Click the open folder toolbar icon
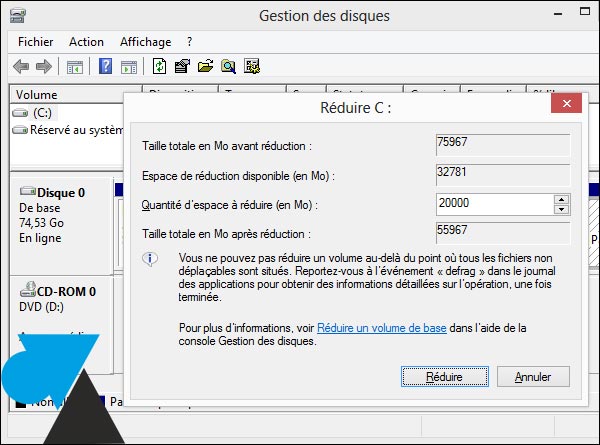 point(205,66)
